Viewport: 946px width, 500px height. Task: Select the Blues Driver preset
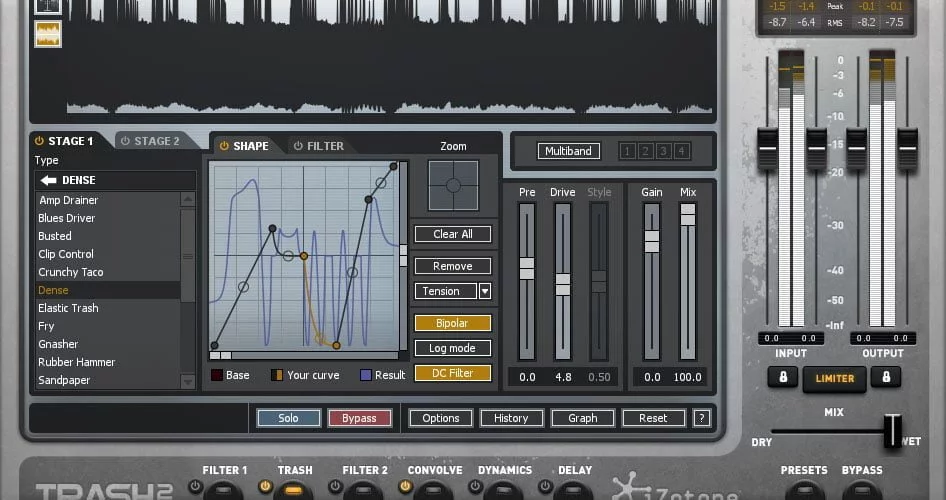[107, 218]
